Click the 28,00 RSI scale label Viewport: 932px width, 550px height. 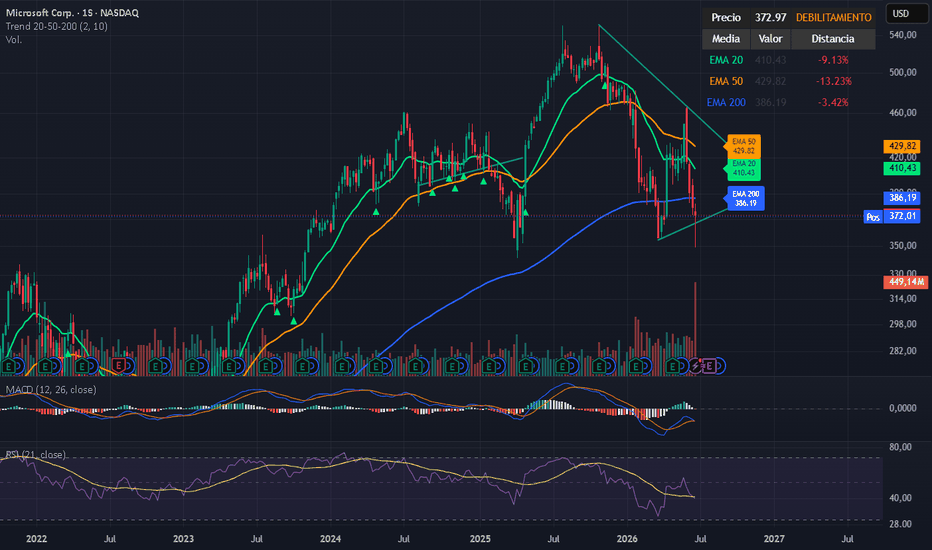900,524
